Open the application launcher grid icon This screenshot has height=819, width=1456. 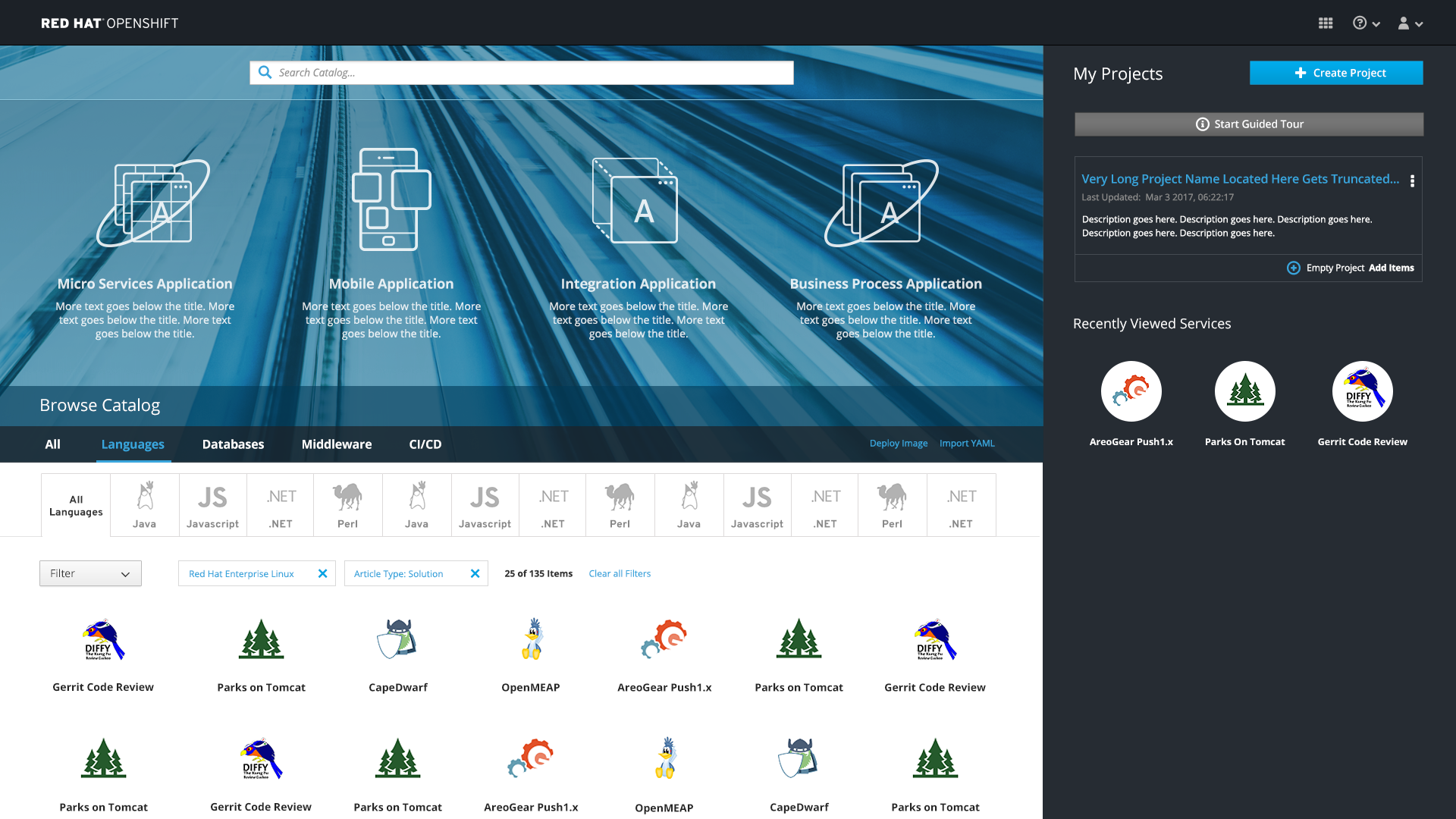click(x=1325, y=24)
